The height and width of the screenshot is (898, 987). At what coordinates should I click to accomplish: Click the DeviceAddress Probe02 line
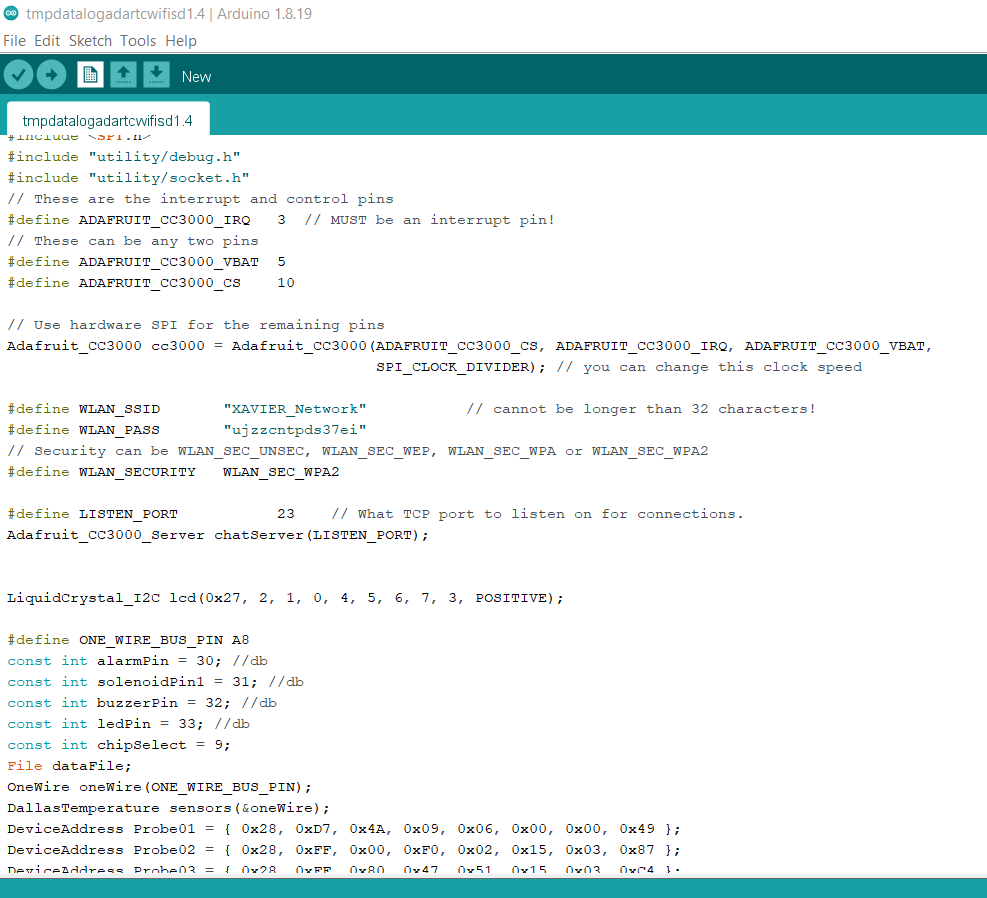344,850
